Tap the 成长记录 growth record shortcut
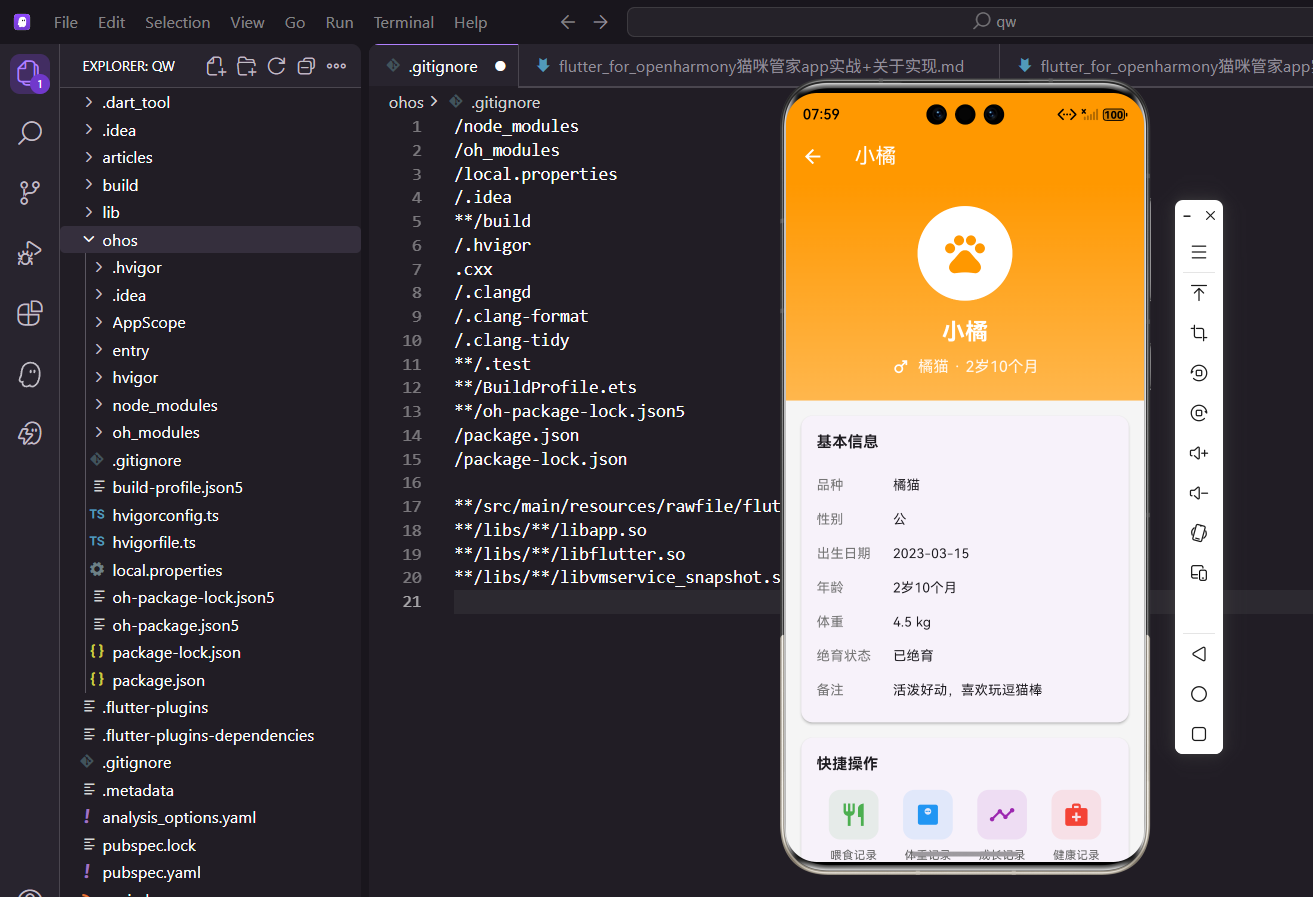Screen dimensions: 1313x897 1002,824
